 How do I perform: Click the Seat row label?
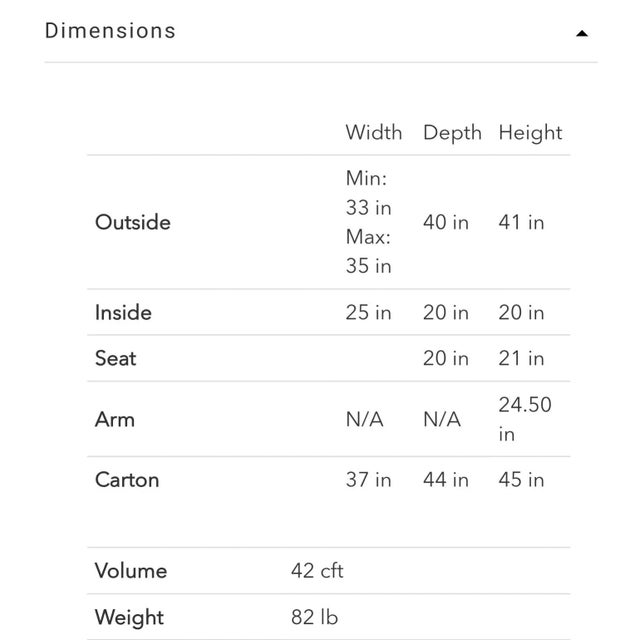point(116,358)
